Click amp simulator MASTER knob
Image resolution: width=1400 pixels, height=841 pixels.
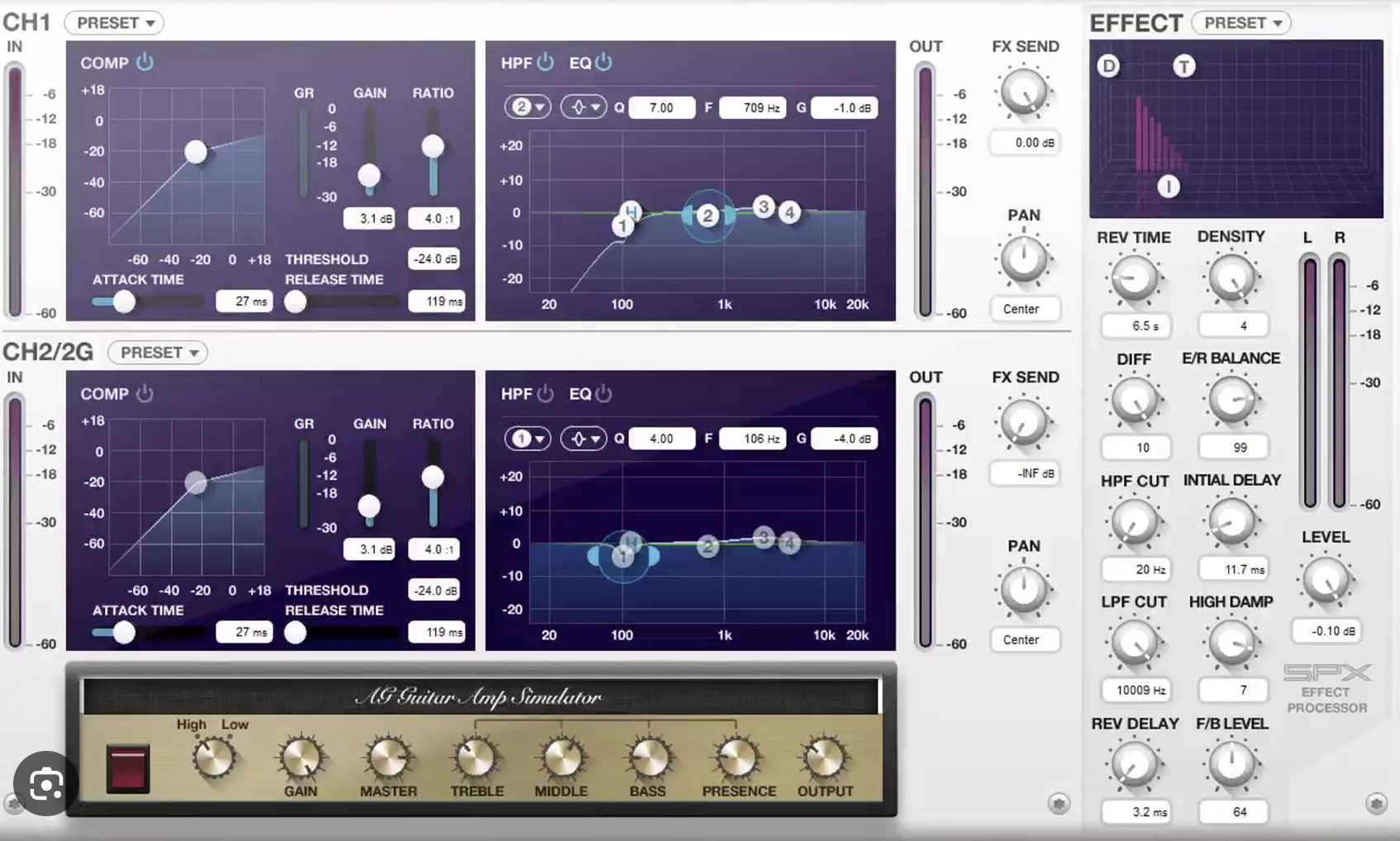(388, 758)
